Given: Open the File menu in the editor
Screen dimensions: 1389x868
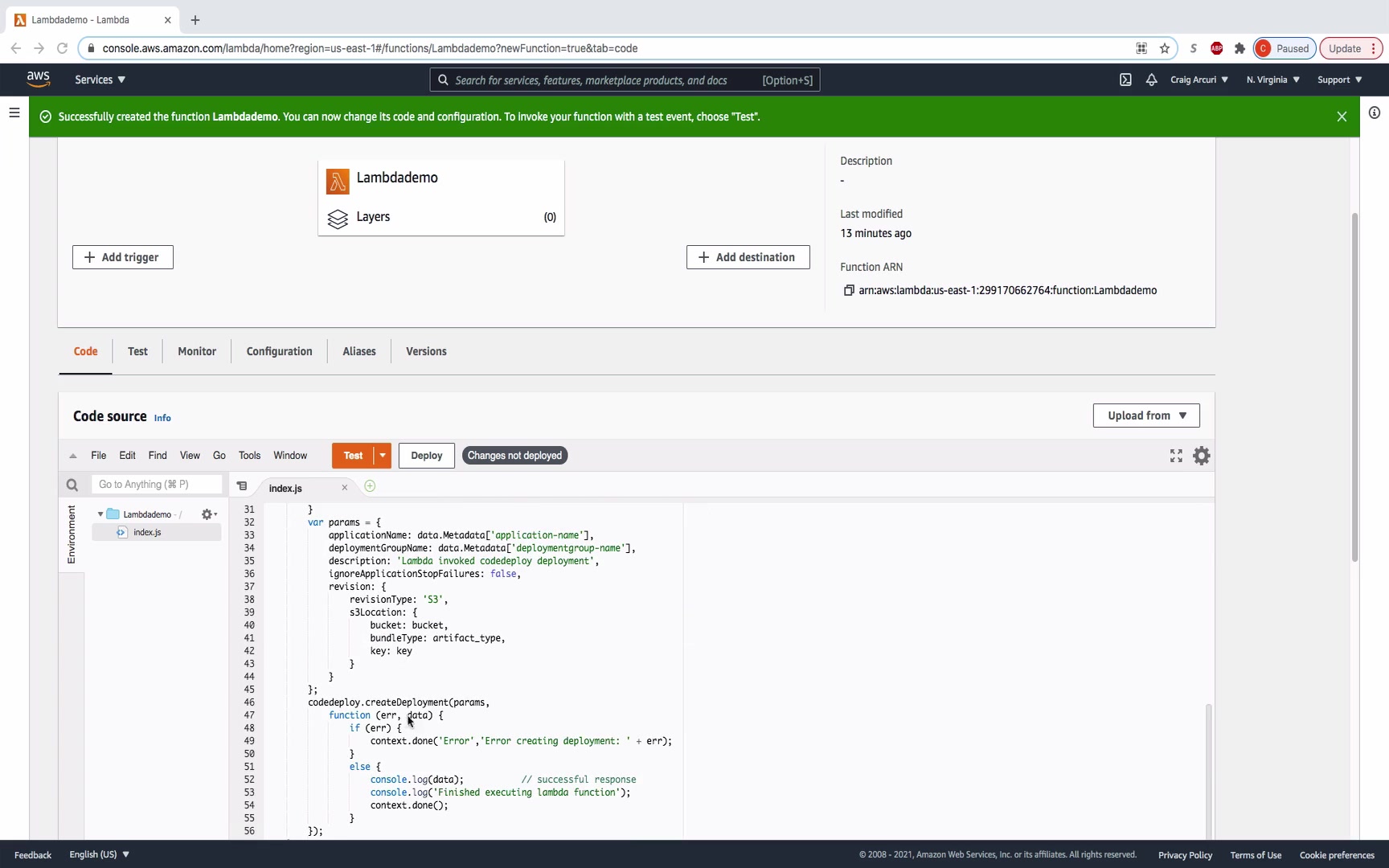Looking at the screenshot, I should coord(99,456).
